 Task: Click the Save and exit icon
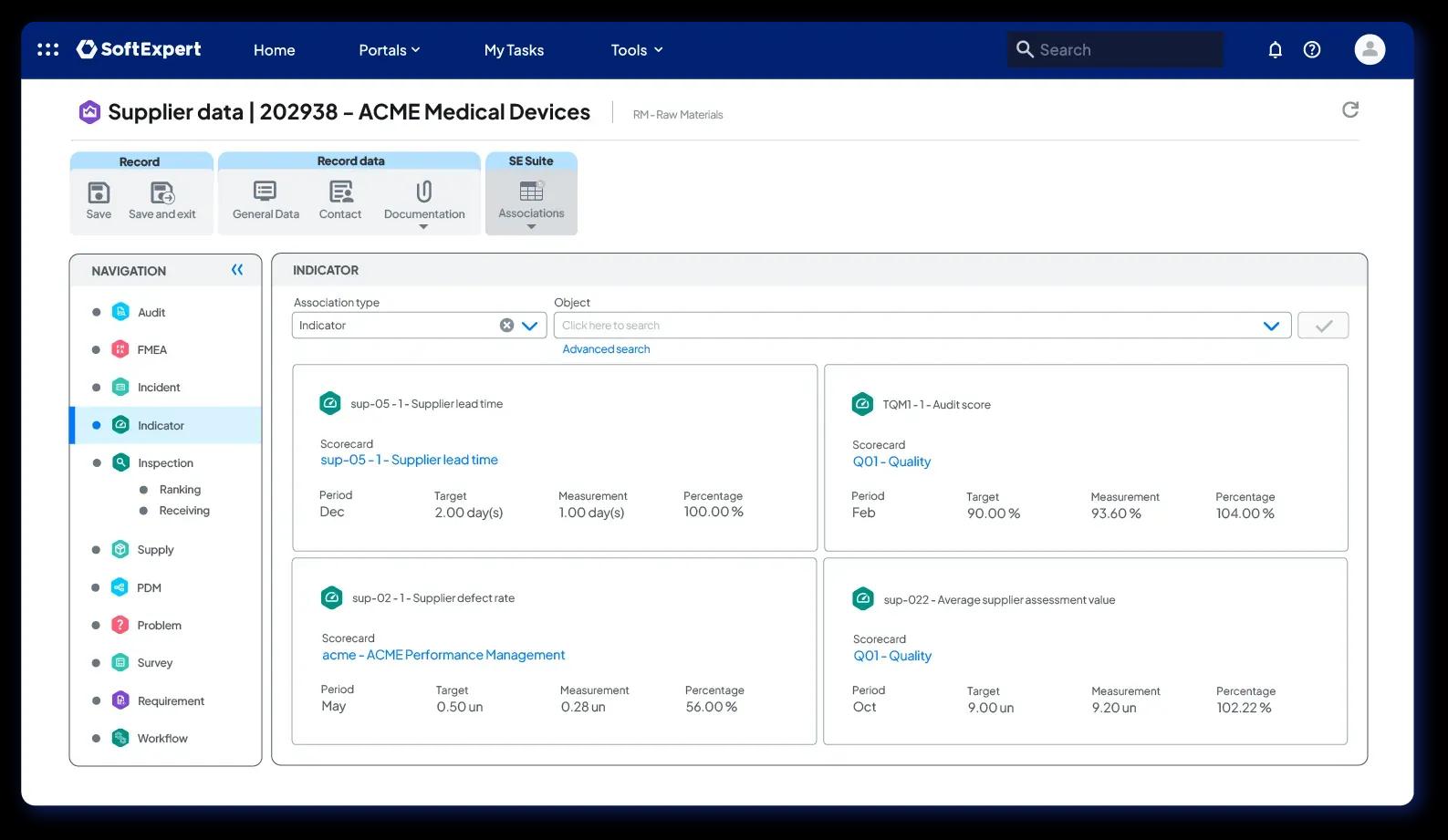pyautogui.click(x=162, y=192)
